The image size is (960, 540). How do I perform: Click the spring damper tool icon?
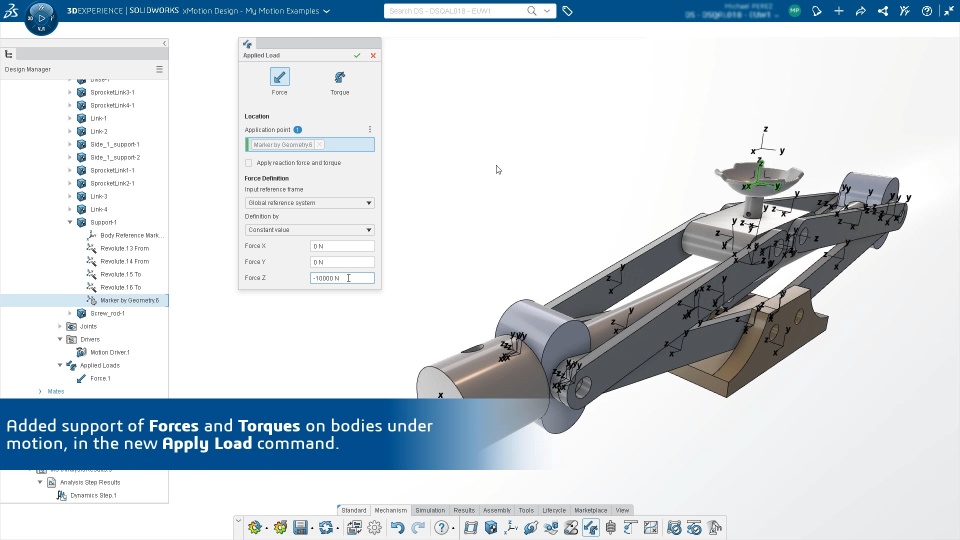tap(610, 527)
